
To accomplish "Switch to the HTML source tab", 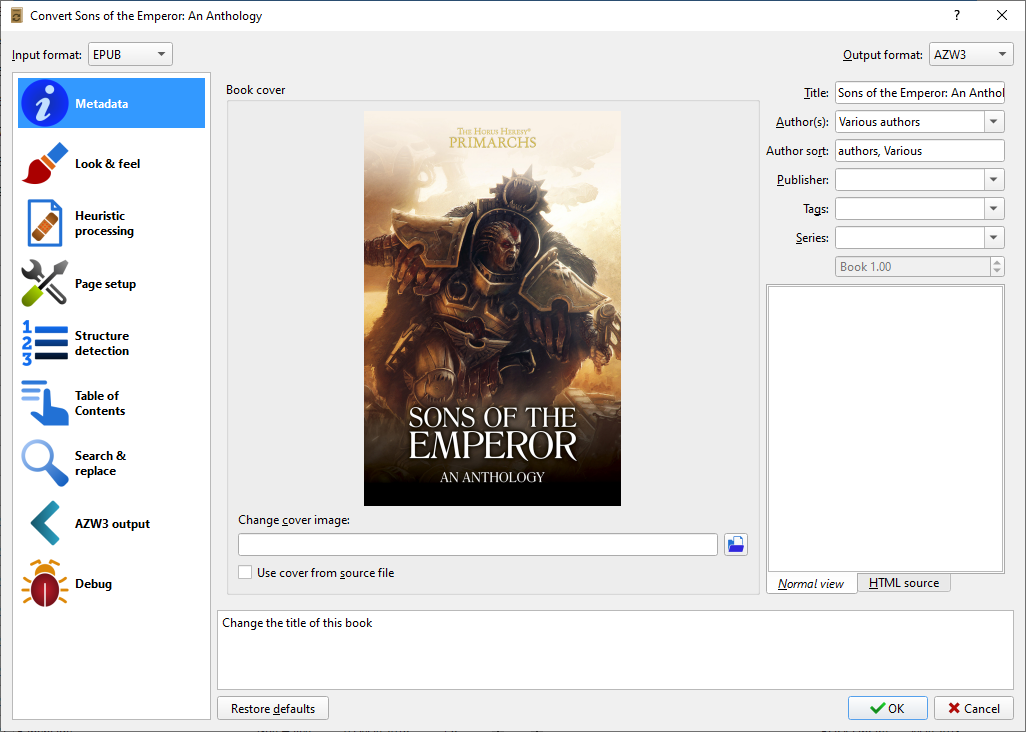I will [903, 583].
